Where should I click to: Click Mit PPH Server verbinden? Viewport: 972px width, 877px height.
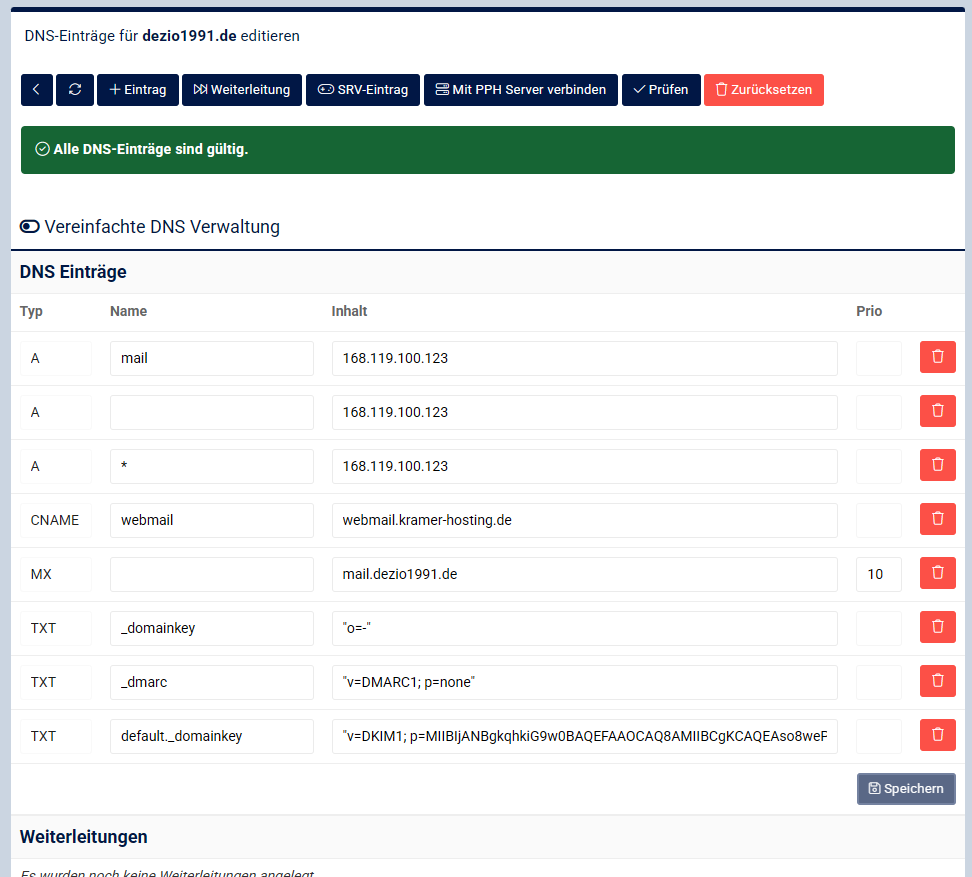521,90
